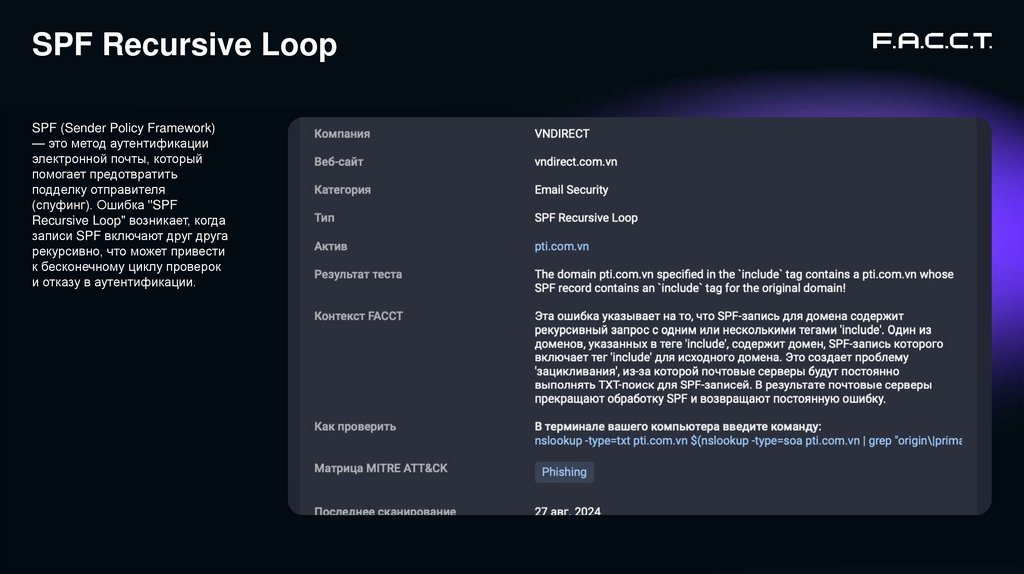
Task: Click the Как проверить label
Action: [355, 427]
